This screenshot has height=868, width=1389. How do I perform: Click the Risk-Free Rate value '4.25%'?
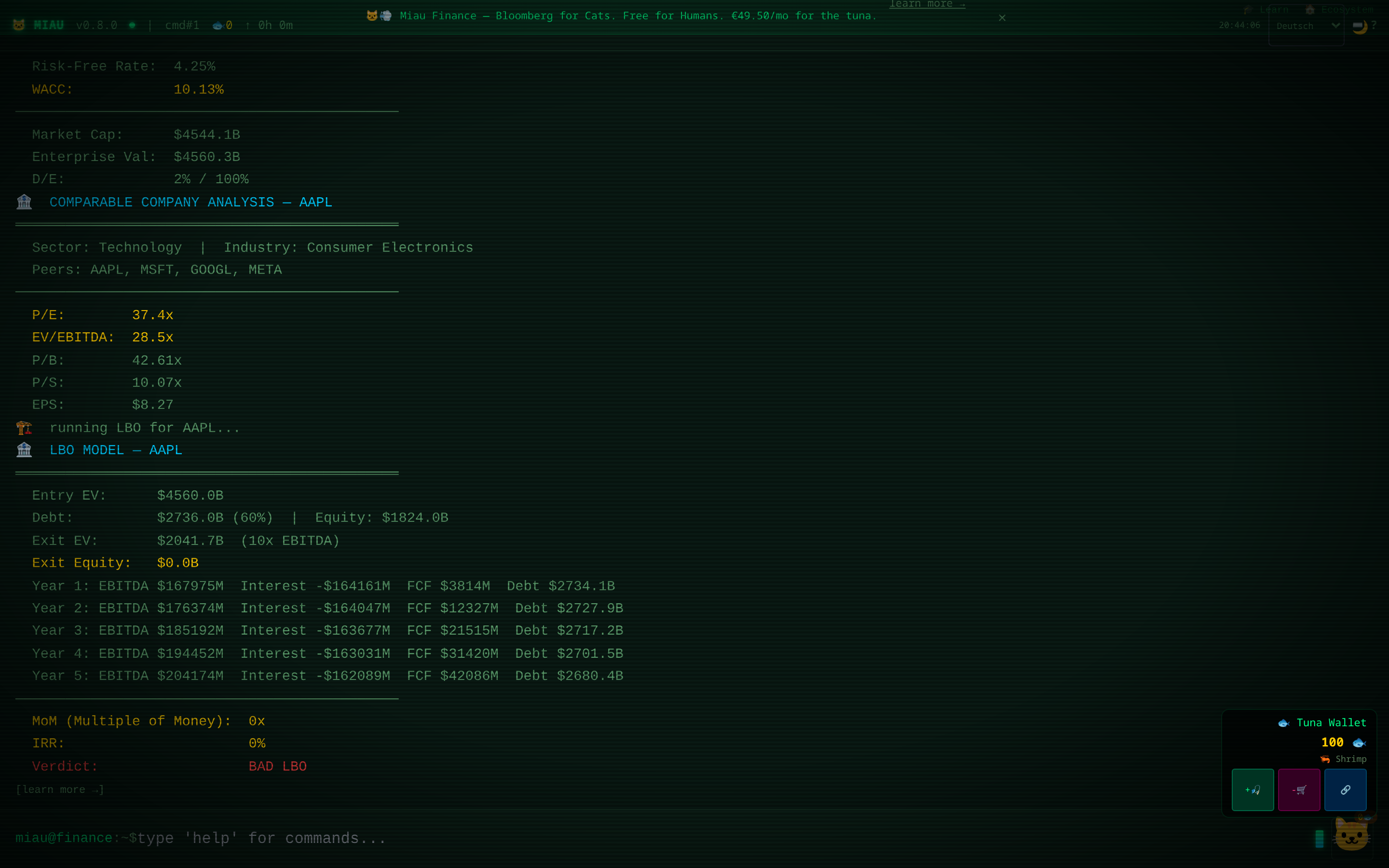pos(194,67)
